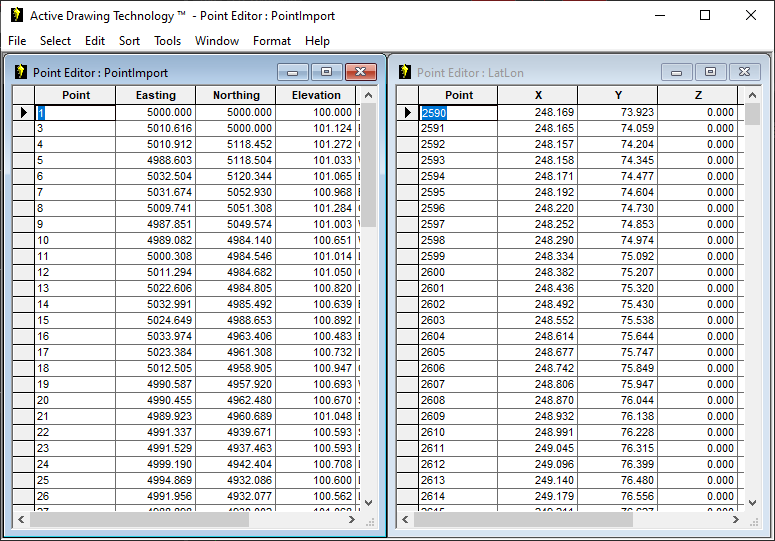Restore the LatLon child window

710,72
